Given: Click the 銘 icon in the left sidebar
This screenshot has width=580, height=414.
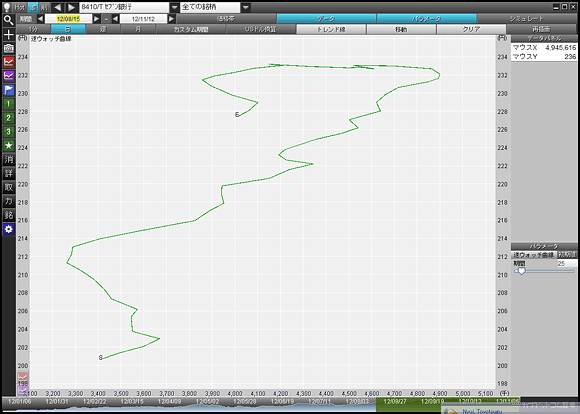Looking at the screenshot, I should [x=9, y=215].
